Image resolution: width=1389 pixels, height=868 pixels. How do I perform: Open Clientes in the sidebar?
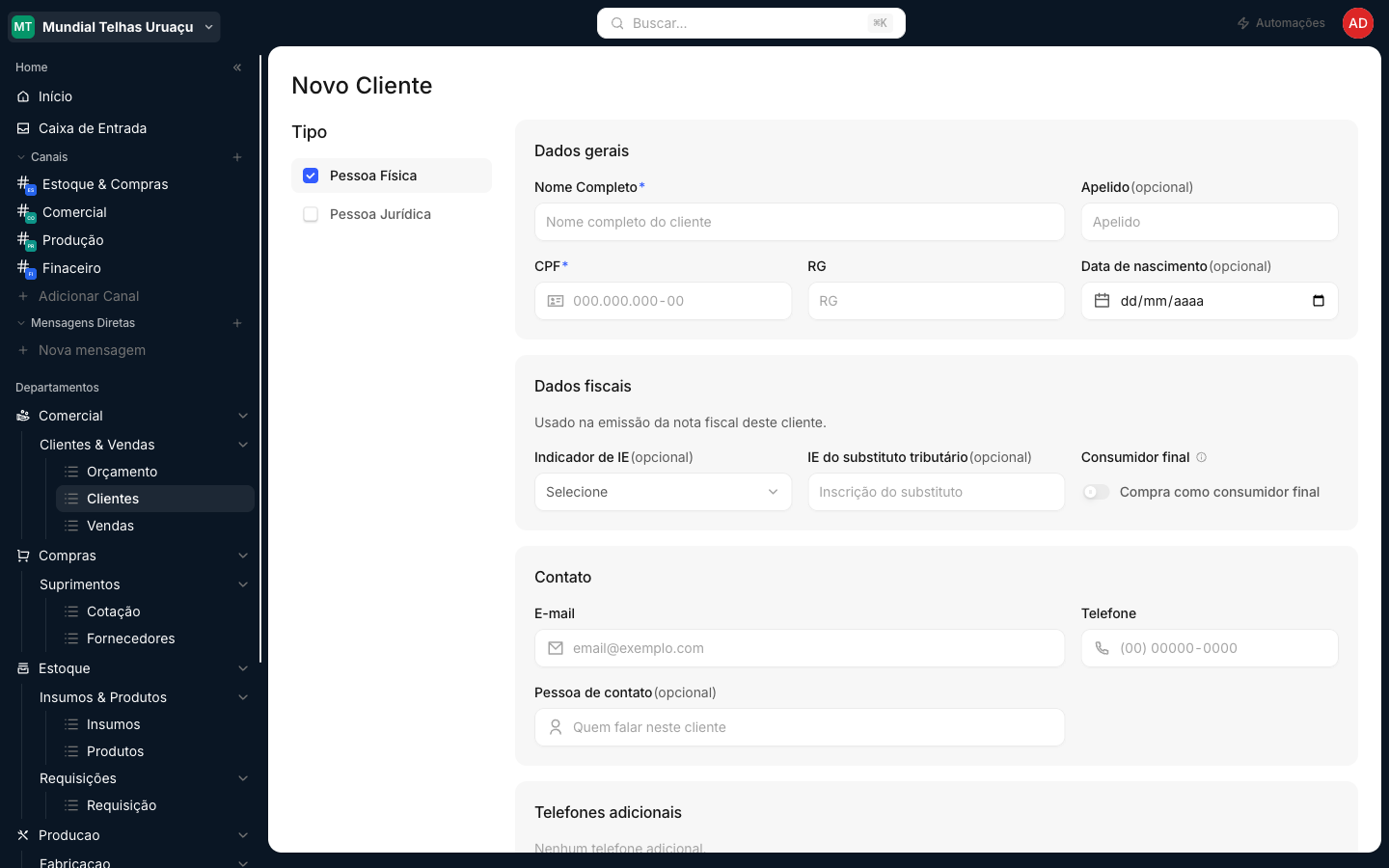tap(155, 499)
